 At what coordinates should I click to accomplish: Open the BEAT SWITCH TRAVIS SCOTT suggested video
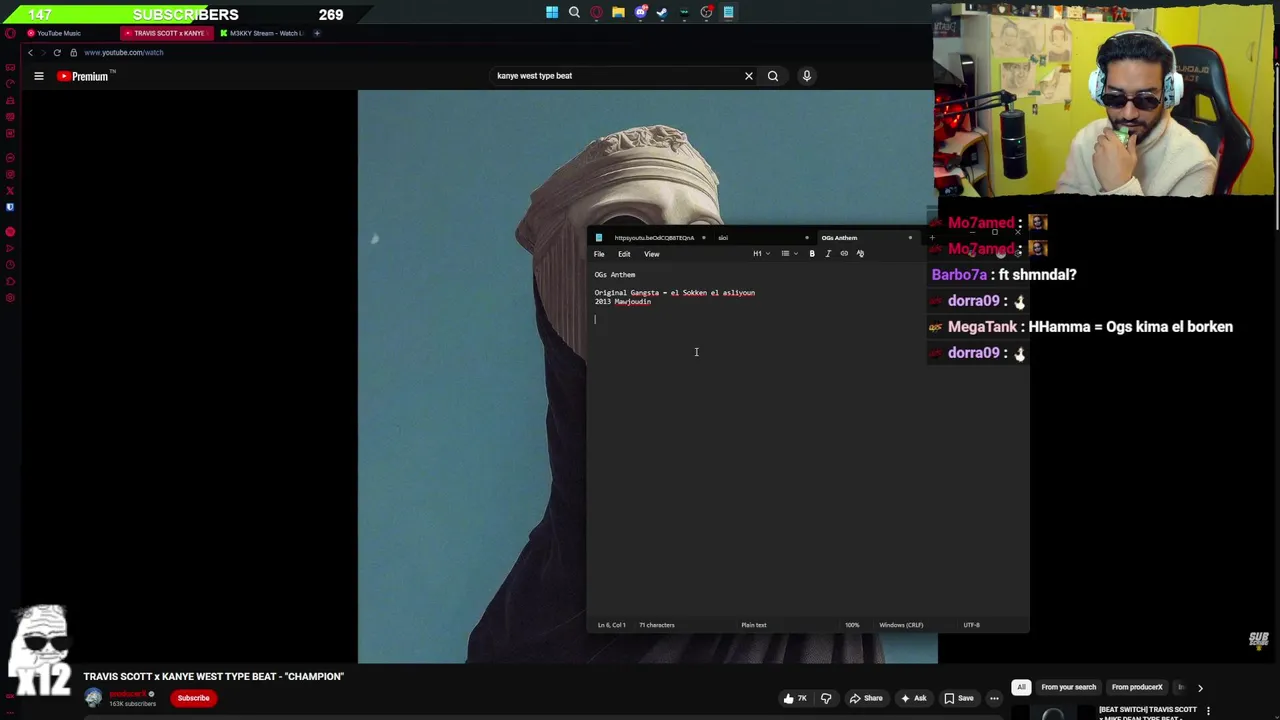click(1148, 712)
